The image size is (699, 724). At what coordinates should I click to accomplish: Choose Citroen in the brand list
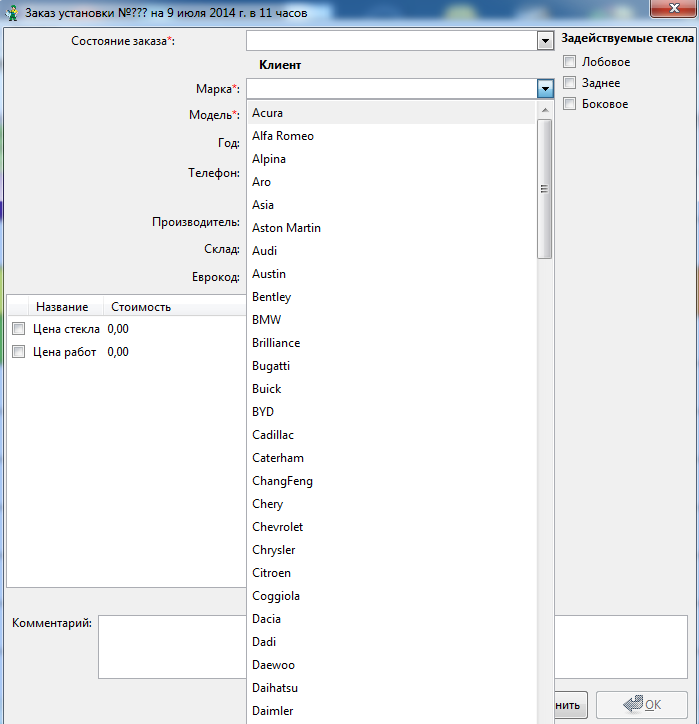392,573
